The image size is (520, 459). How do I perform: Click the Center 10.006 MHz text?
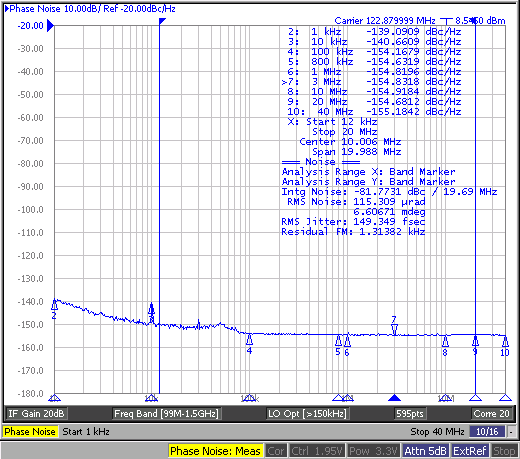[350, 142]
